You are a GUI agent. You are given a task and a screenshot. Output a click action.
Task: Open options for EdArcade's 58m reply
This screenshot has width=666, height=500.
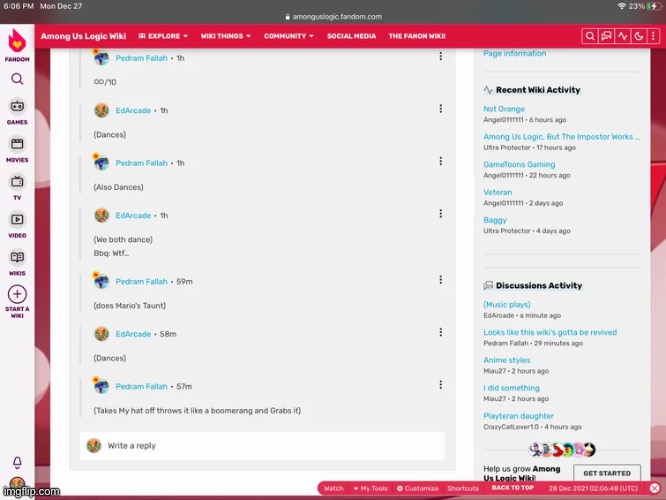[x=440, y=332]
